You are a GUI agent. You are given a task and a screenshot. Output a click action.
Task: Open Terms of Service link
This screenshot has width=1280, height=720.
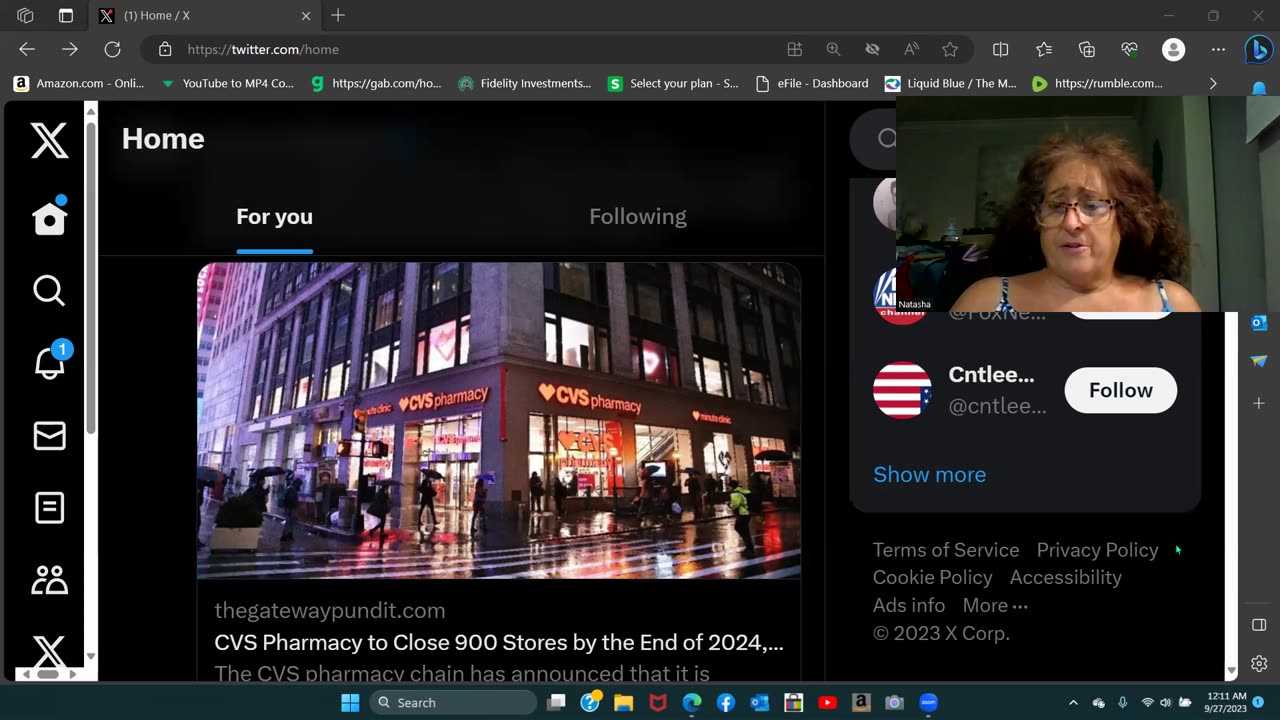tap(946, 550)
